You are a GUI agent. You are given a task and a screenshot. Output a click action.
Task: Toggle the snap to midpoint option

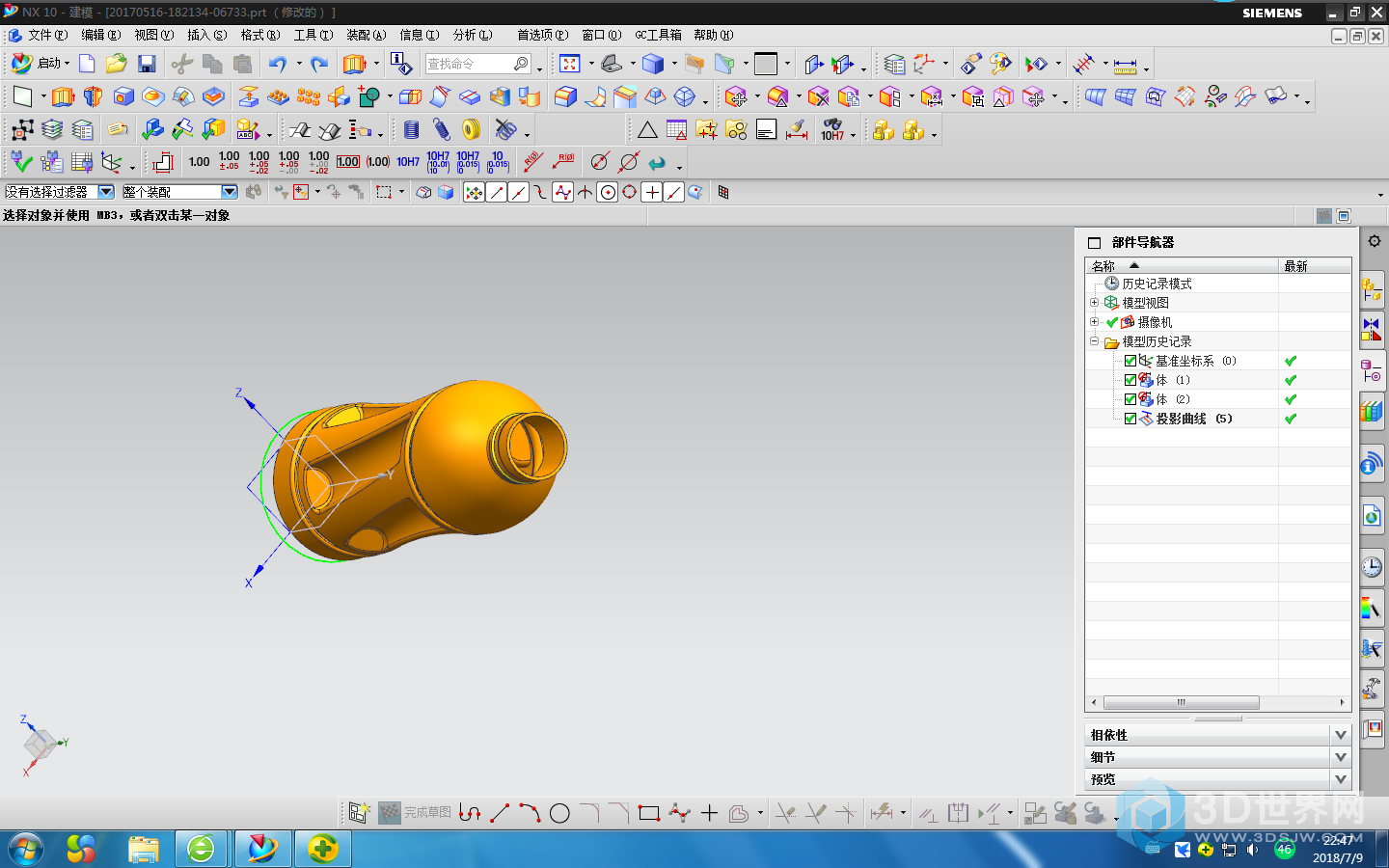(518, 192)
